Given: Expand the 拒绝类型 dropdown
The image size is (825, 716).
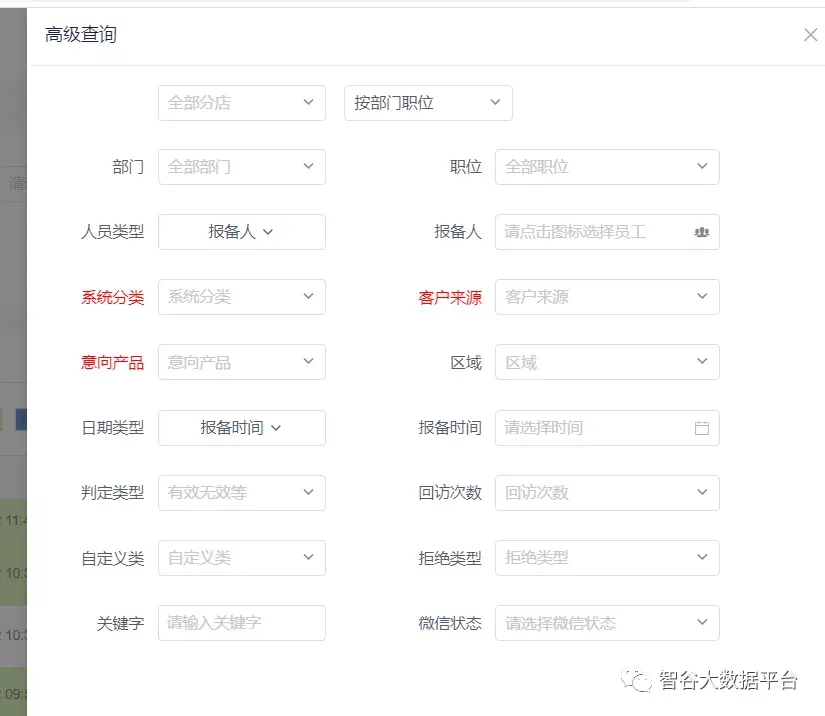Looking at the screenshot, I should pyautogui.click(x=606, y=558).
